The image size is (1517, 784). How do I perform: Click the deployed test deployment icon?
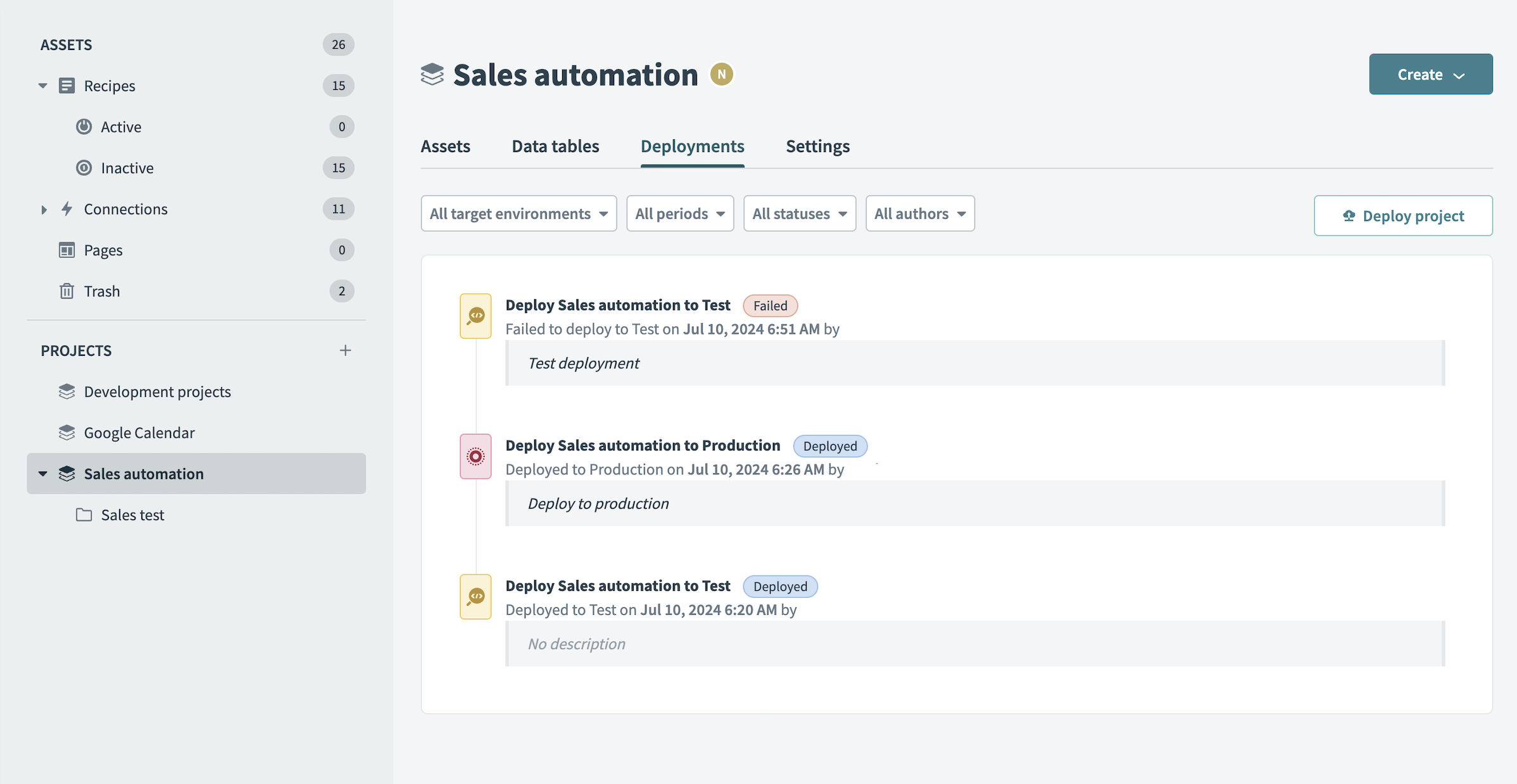click(475, 596)
